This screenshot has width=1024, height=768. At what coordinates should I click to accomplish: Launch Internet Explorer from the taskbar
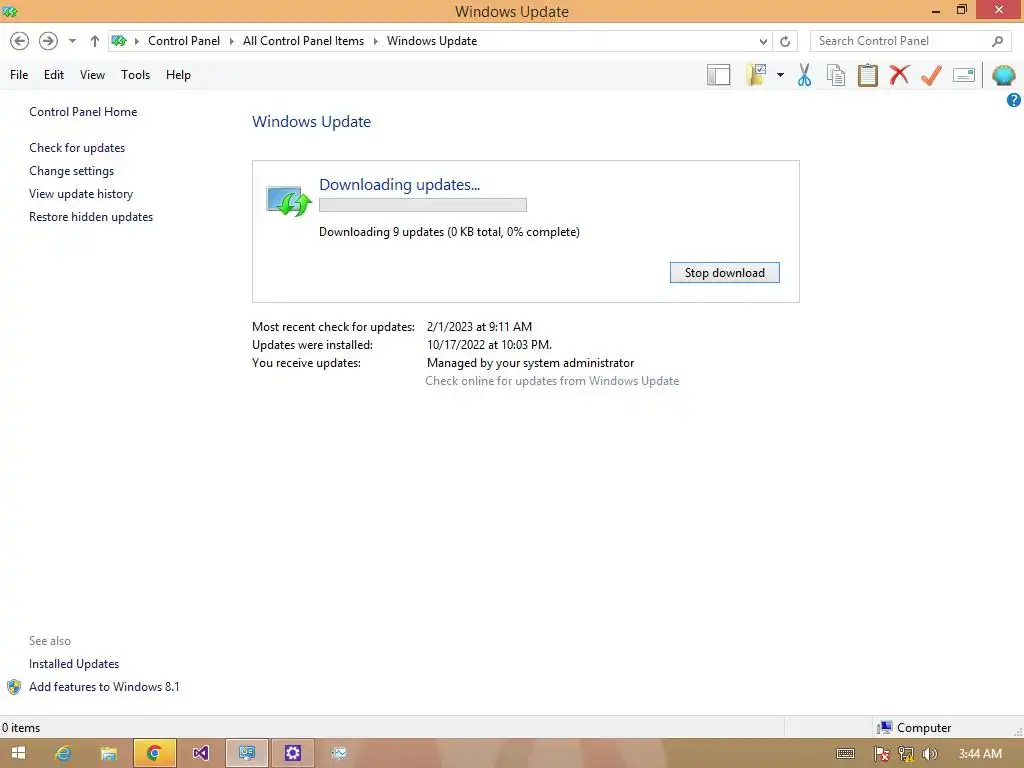63,753
